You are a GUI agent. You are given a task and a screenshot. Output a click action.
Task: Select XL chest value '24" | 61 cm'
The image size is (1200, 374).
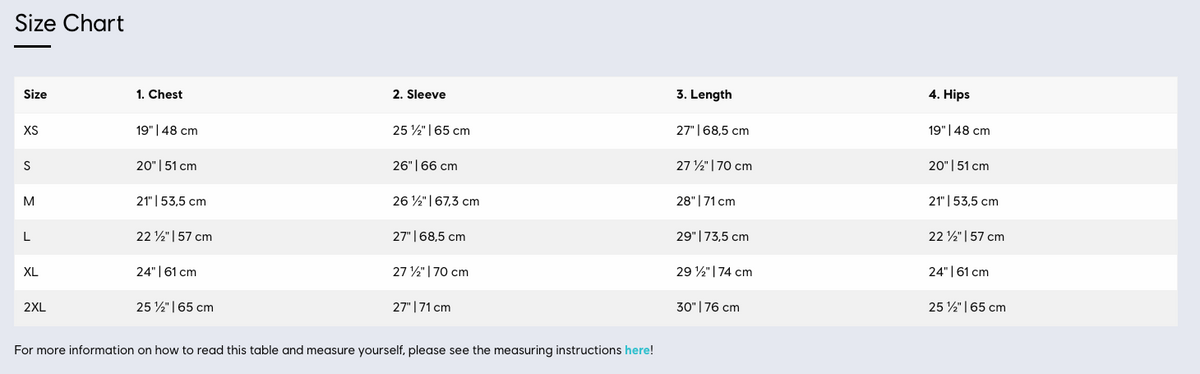point(166,272)
